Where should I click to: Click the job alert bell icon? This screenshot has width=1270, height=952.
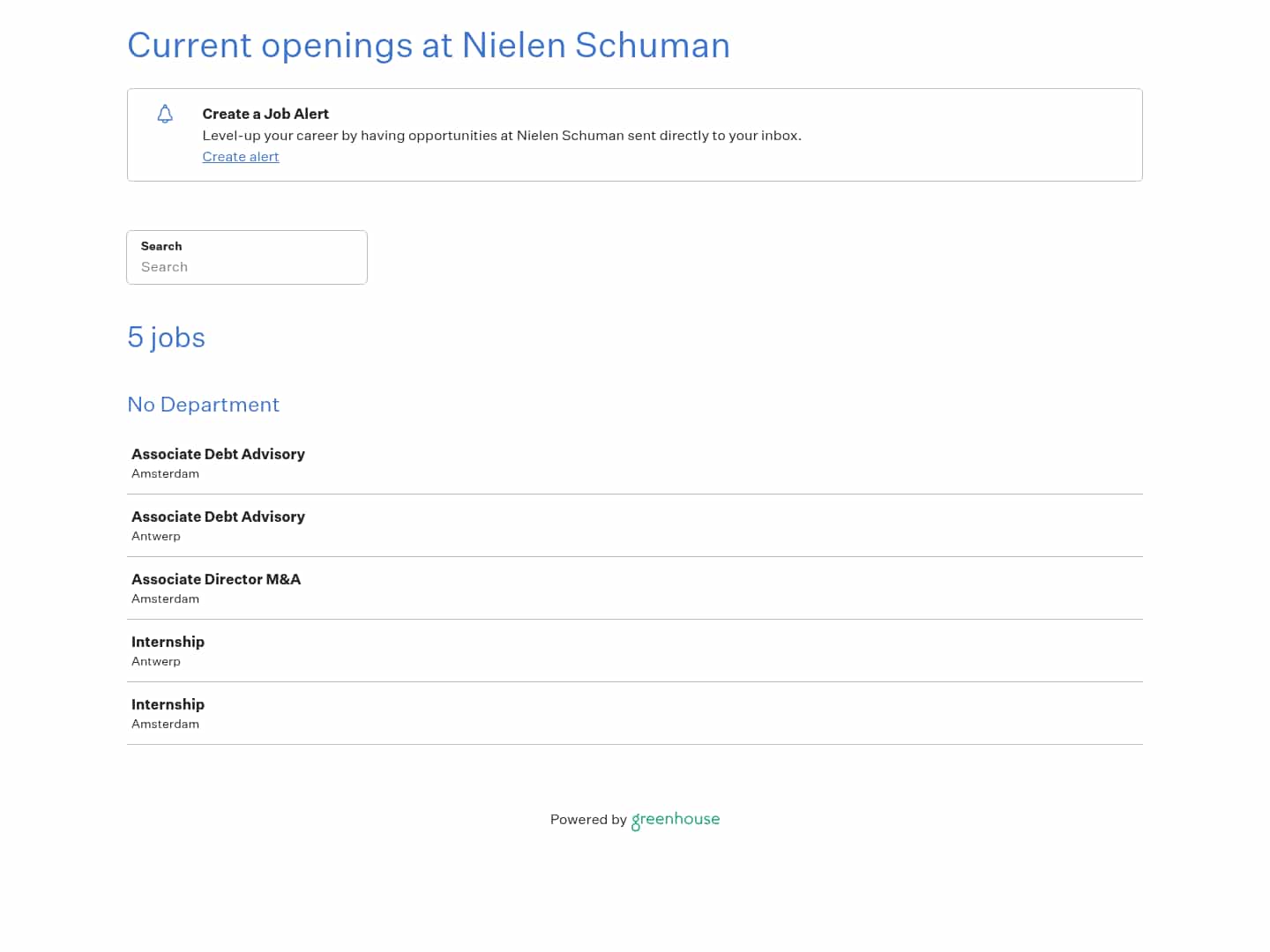pos(165,114)
